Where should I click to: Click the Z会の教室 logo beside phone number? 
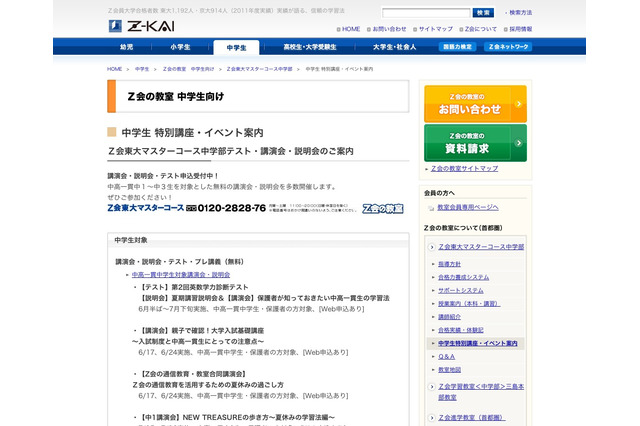(383, 209)
